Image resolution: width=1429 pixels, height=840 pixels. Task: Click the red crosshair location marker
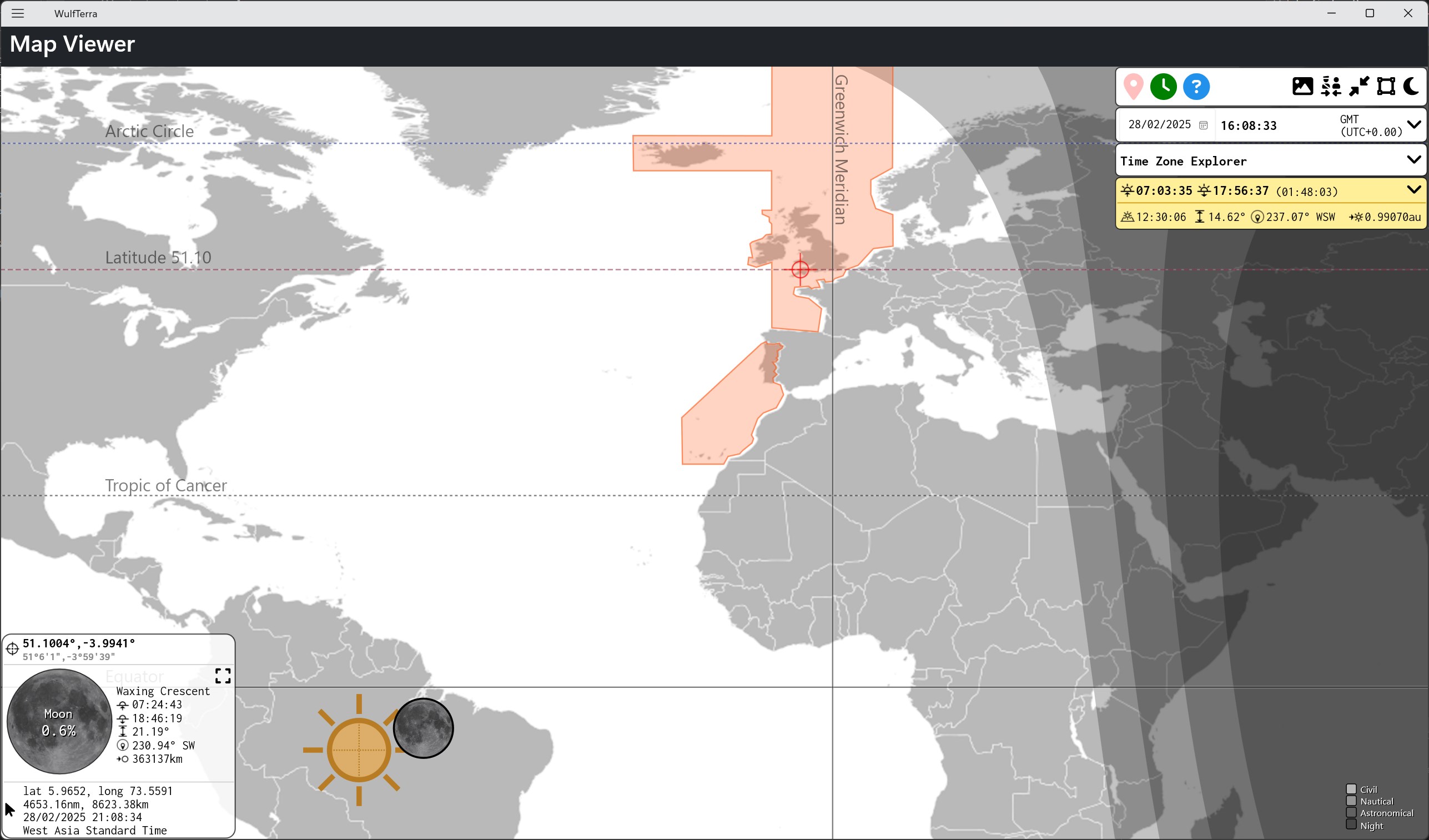799,269
